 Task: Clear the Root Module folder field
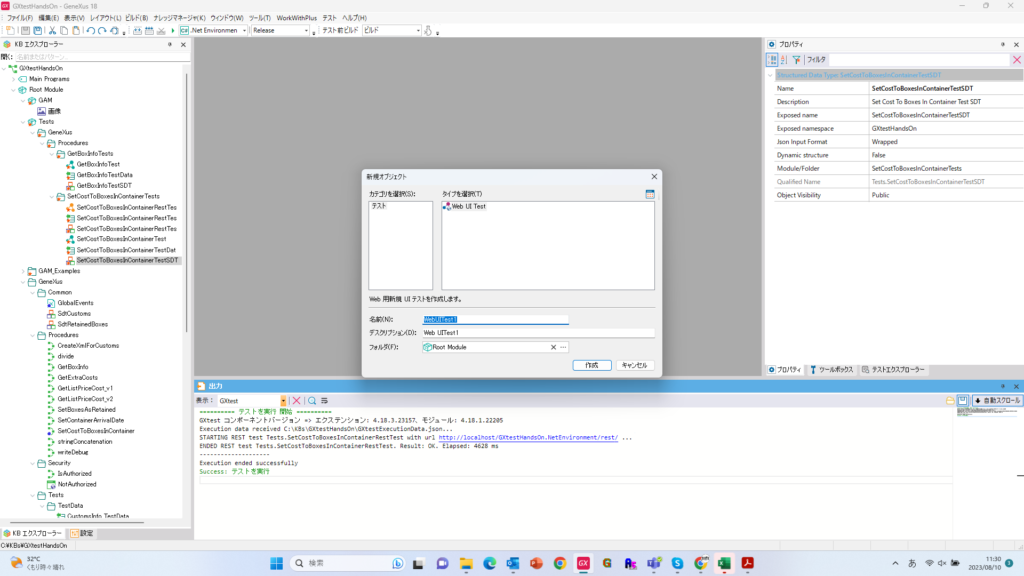point(553,347)
